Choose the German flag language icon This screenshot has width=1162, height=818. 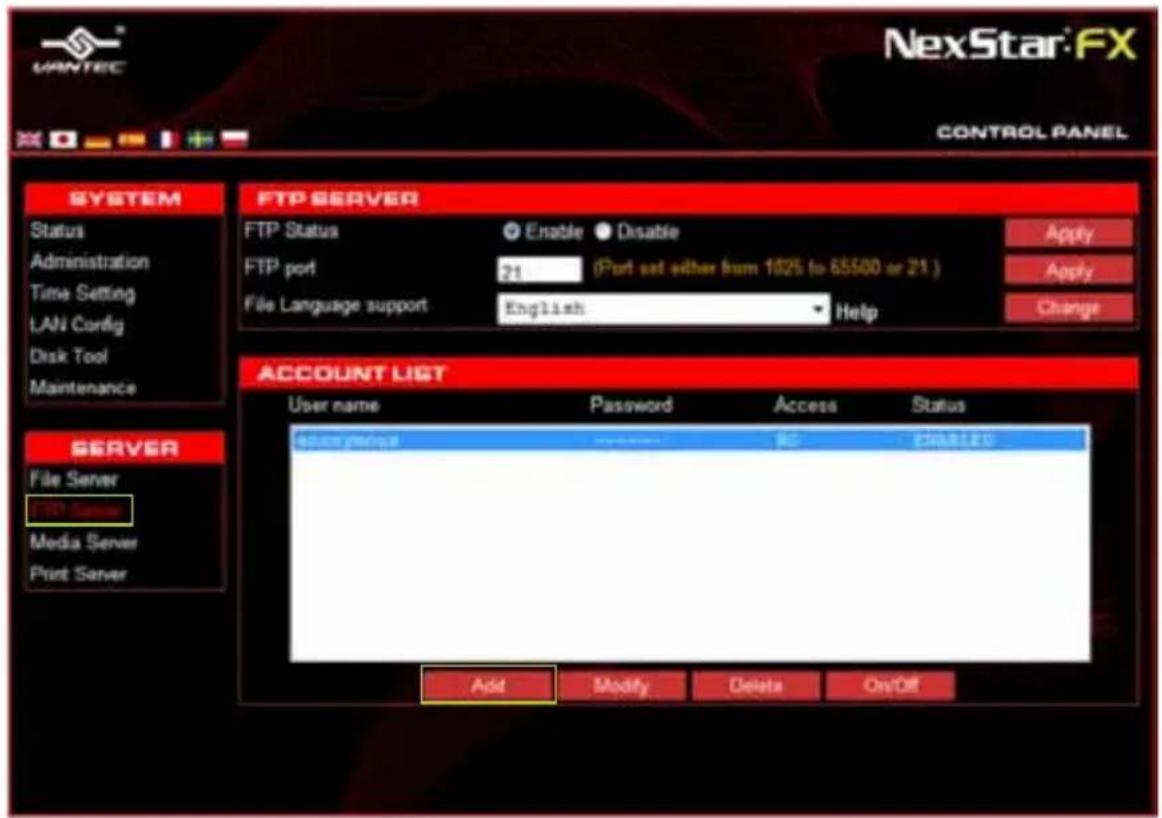pyautogui.click(x=97, y=140)
